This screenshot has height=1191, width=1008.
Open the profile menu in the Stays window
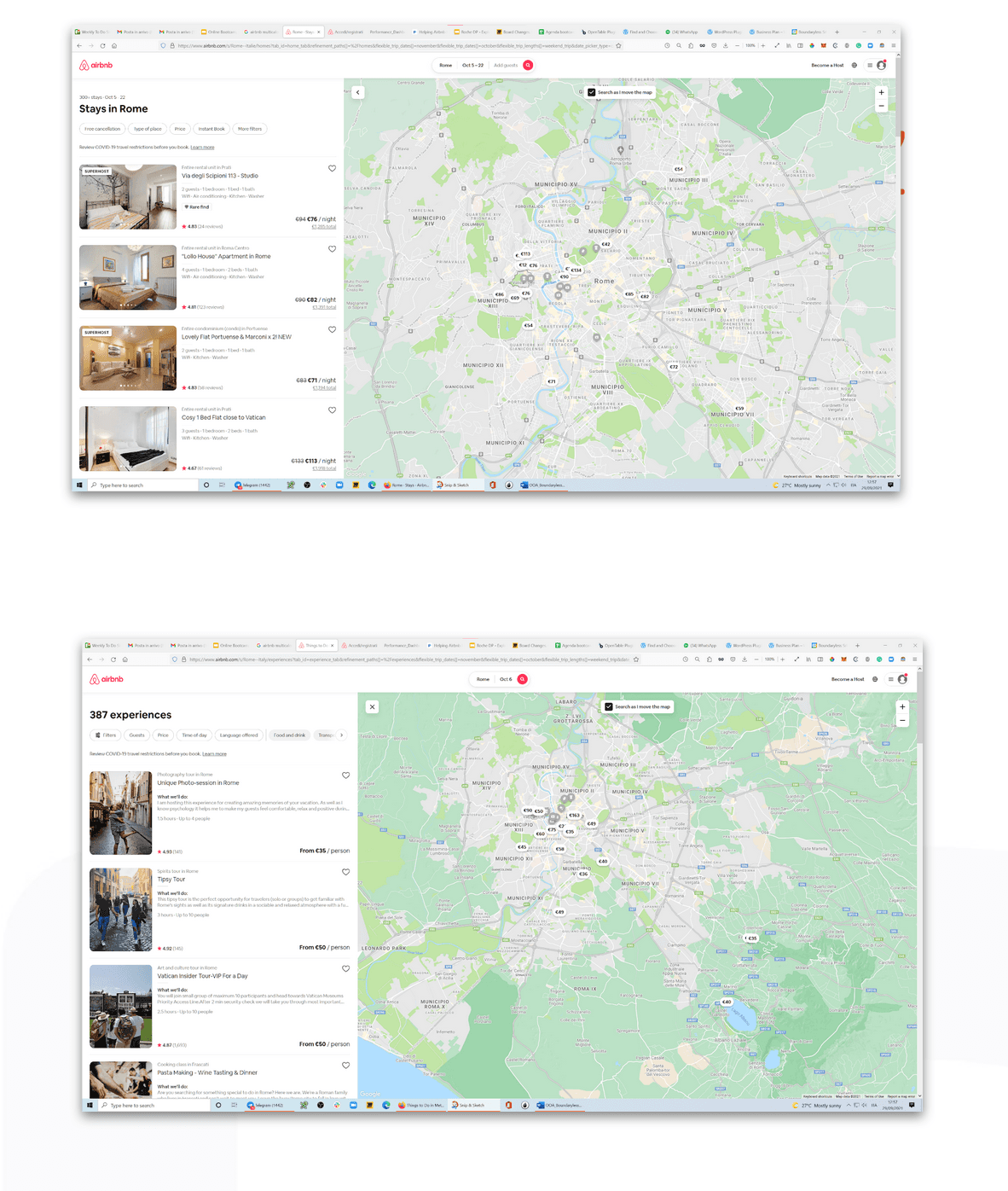pyautogui.click(x=877, y=65)
